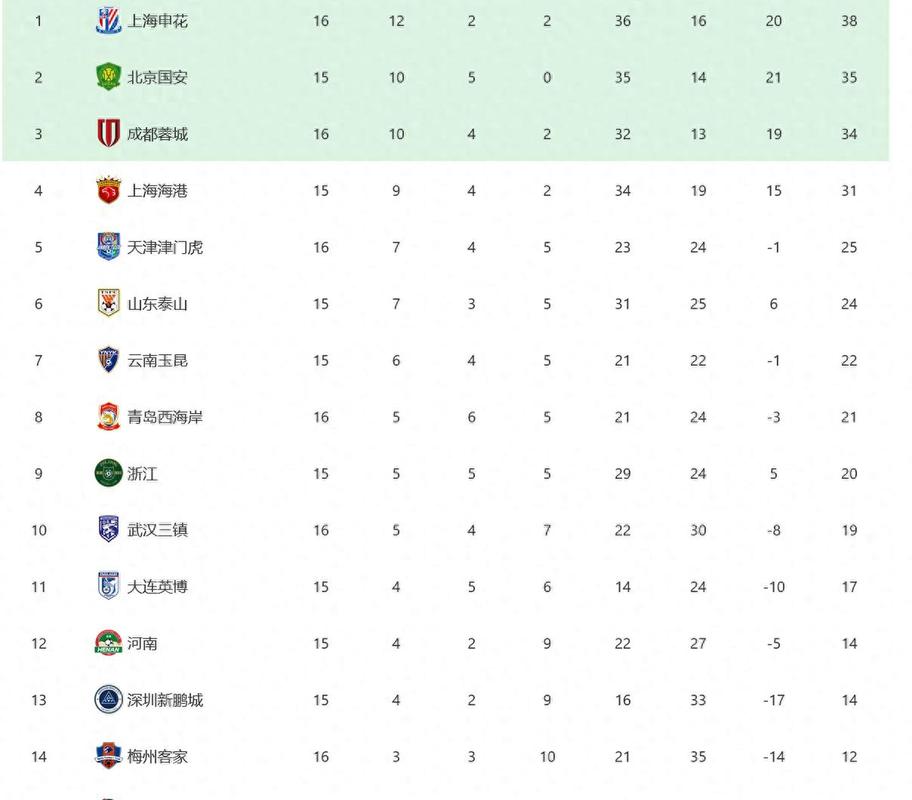This screenshot has width=912, height=800.
Task: Click the Henan (河南) team badge
Action: pos(108,643)
